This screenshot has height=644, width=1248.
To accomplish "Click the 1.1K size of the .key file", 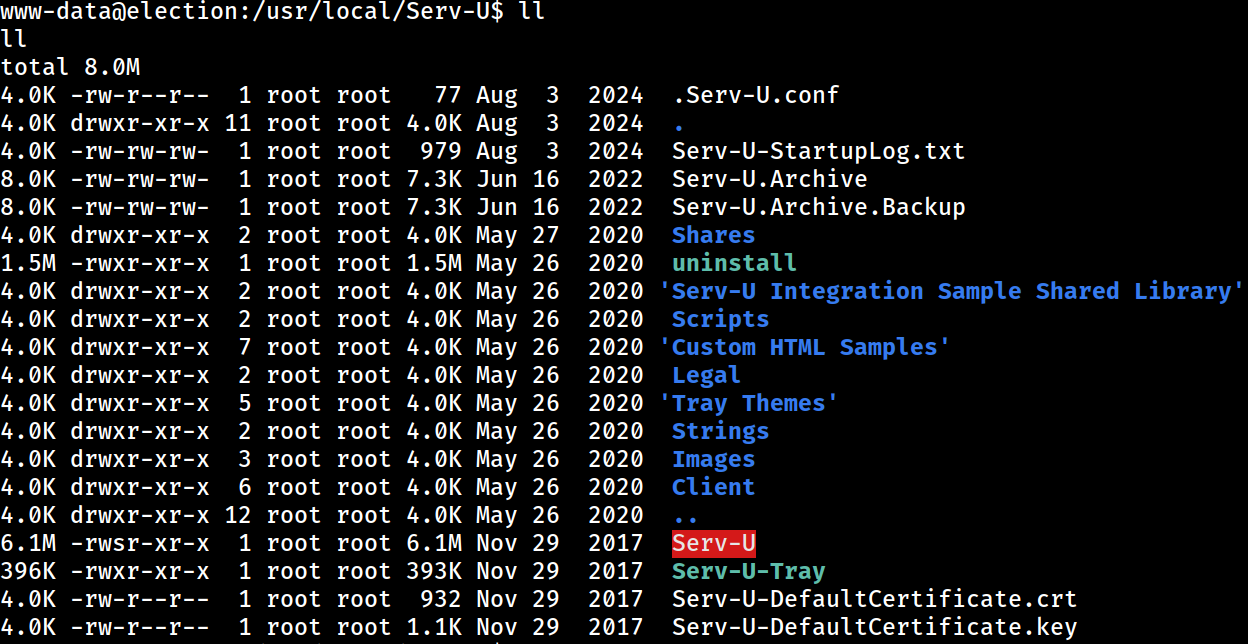I will 433,627.
